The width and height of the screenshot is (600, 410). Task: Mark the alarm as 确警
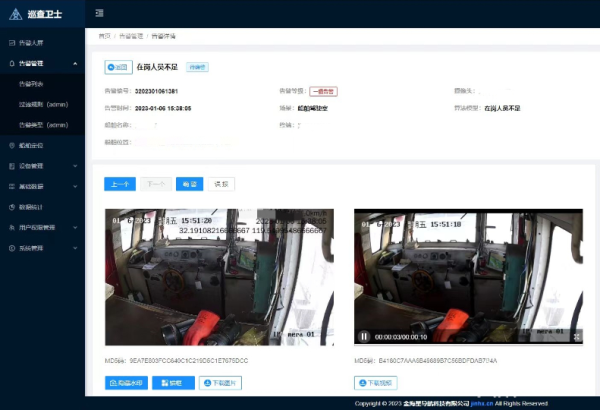click(188, 184)
